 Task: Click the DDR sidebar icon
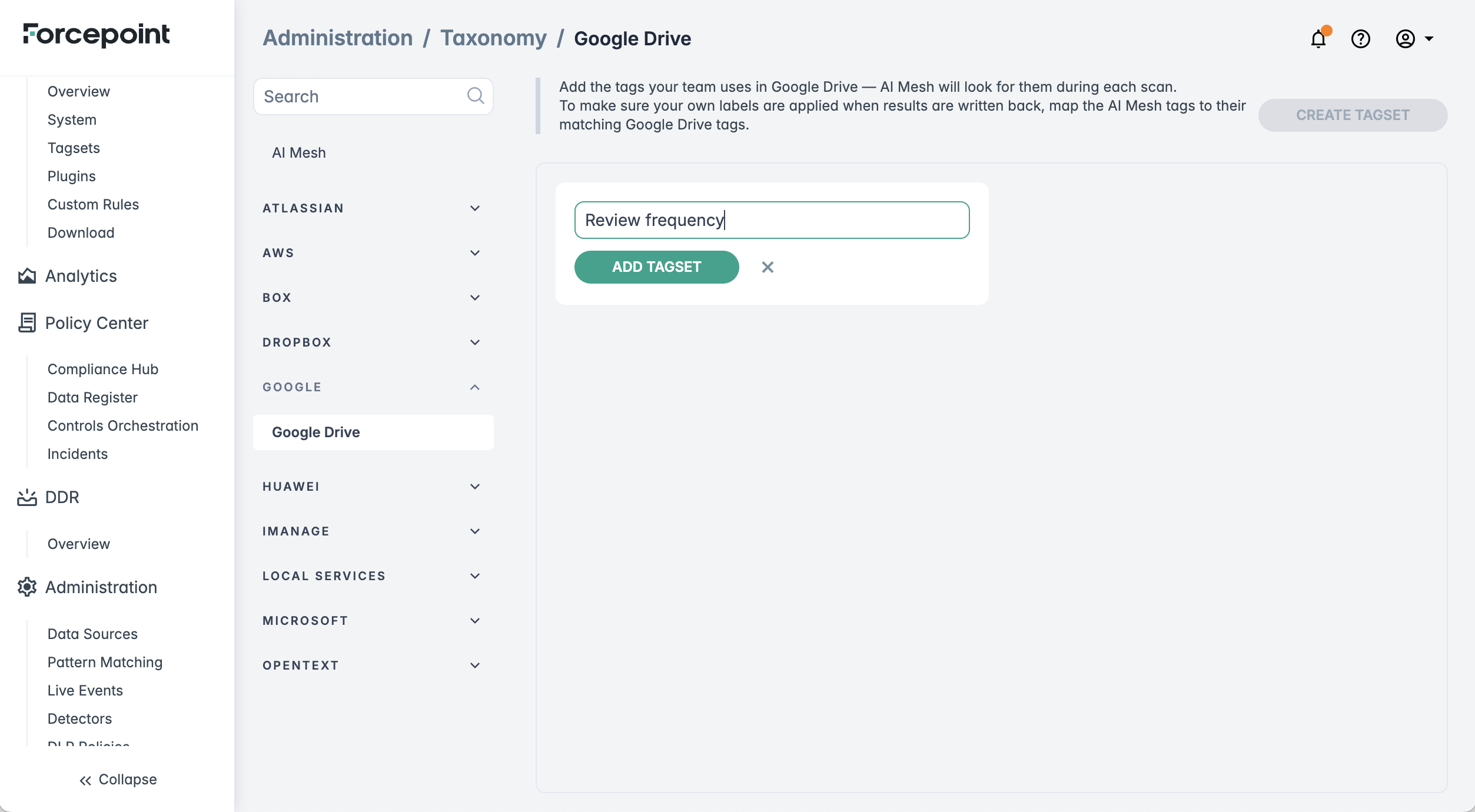tap(27, 497)
